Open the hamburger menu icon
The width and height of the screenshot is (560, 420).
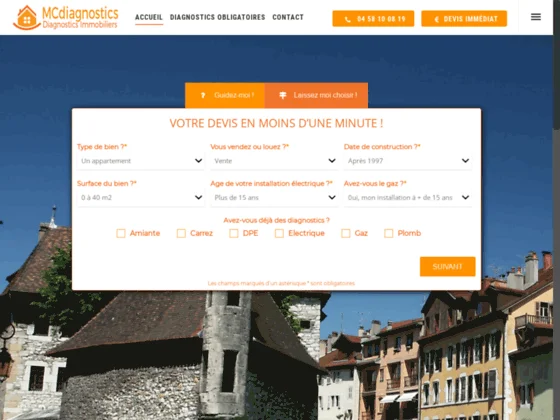point(536,17)
